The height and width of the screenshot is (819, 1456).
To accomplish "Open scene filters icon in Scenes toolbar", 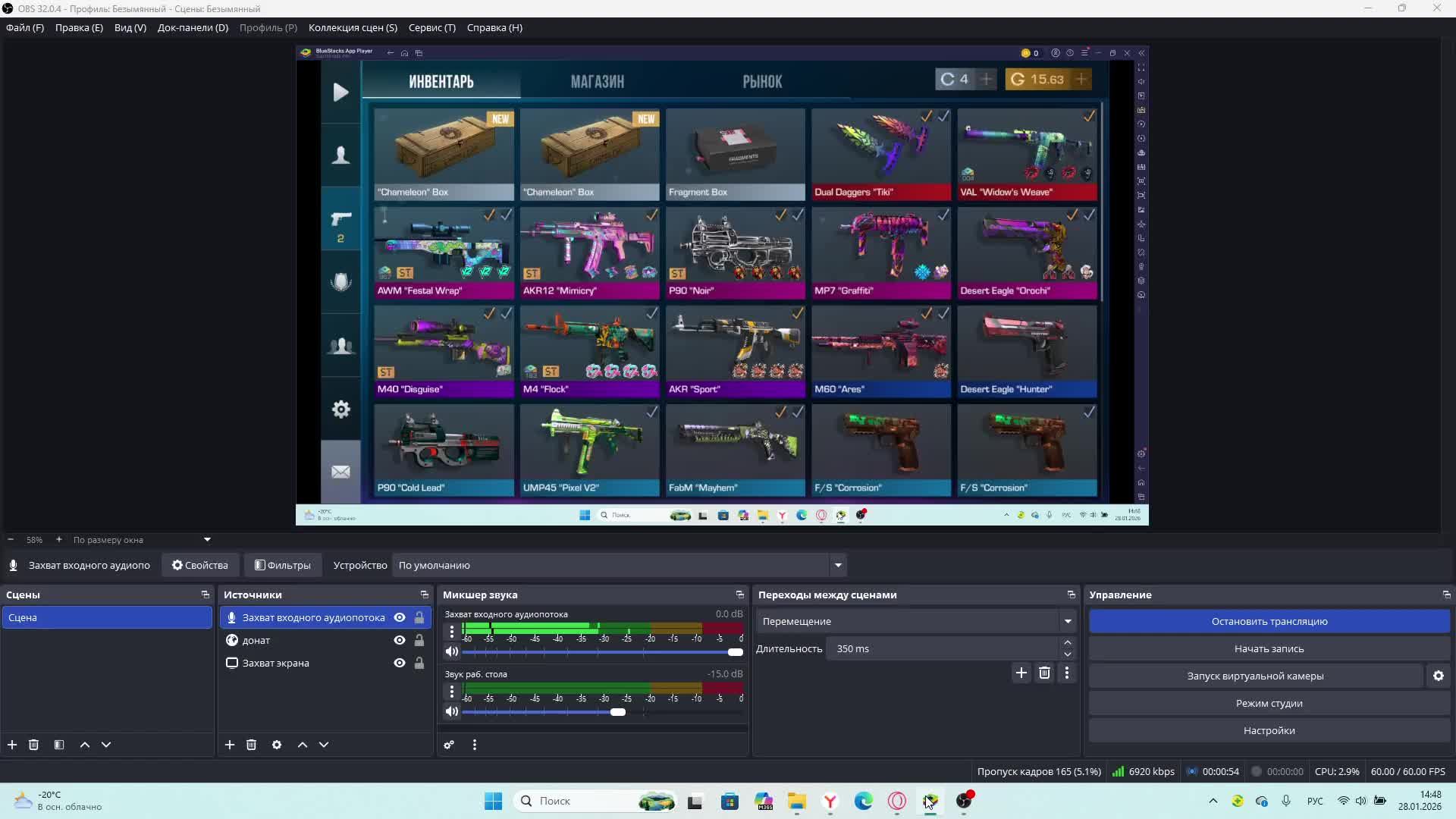I will point(59,745).
